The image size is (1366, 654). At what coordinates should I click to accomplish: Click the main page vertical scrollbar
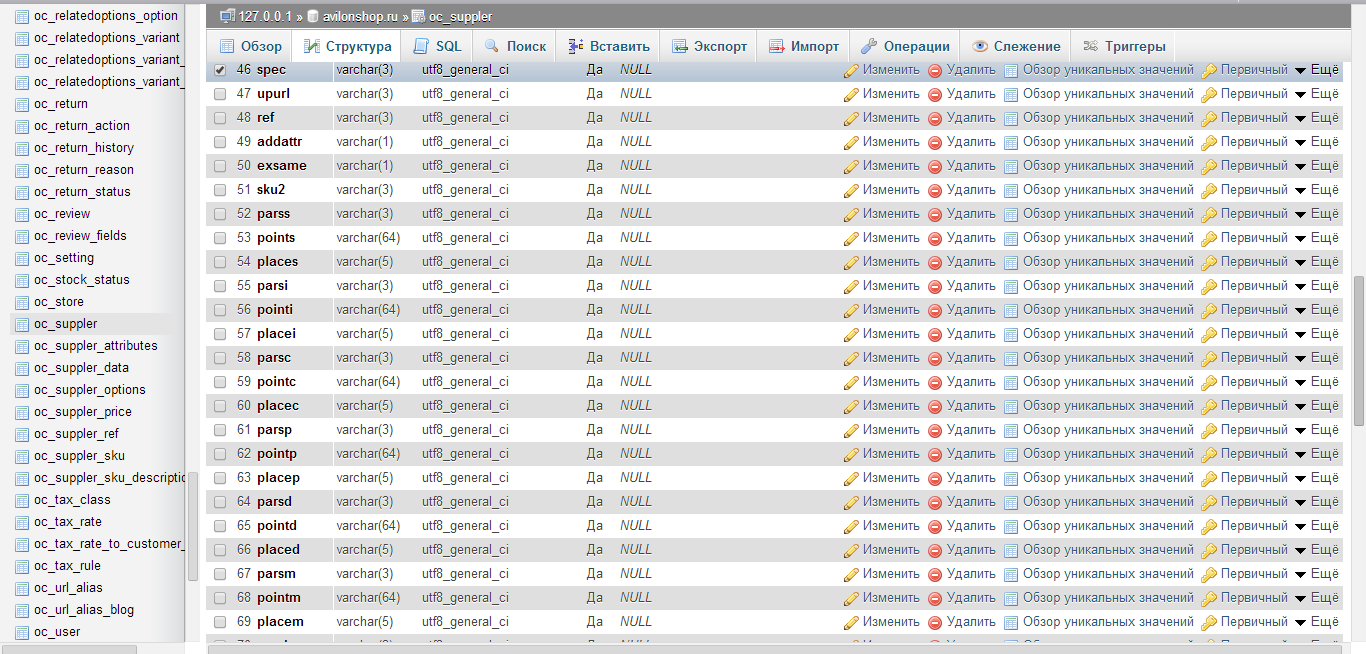click(1358, 351)
